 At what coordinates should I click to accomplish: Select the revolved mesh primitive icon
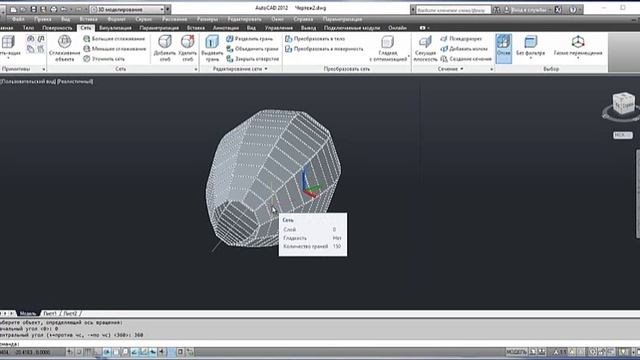pos(31,39)
